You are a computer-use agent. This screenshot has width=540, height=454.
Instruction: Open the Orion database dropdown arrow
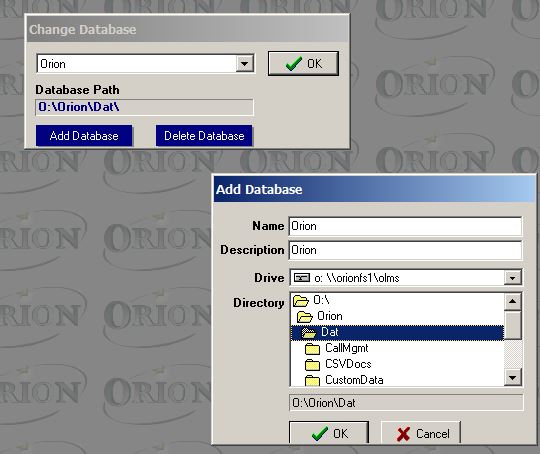[x=245, y=64]
